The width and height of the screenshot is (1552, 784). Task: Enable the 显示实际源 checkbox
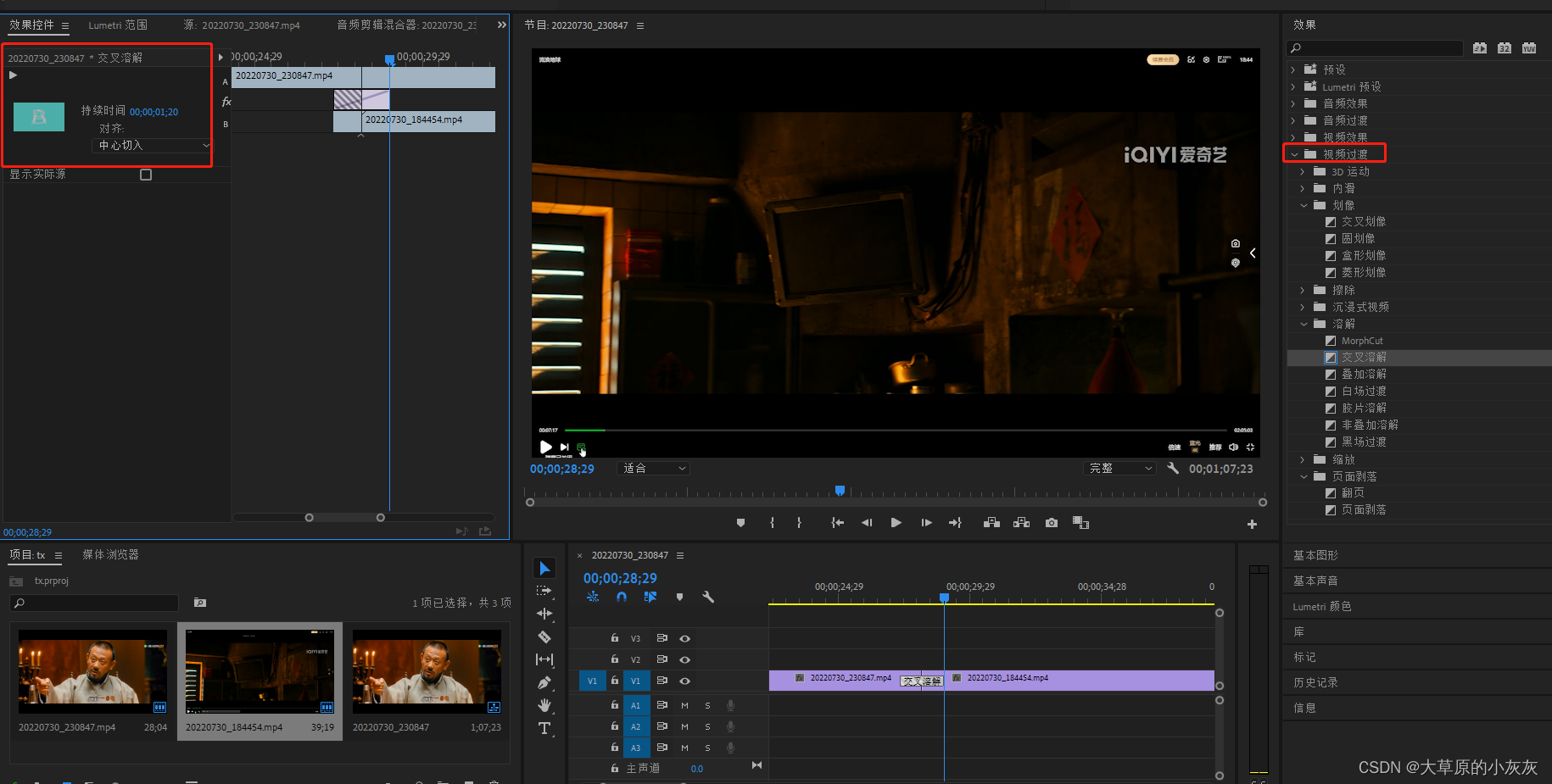146,175
